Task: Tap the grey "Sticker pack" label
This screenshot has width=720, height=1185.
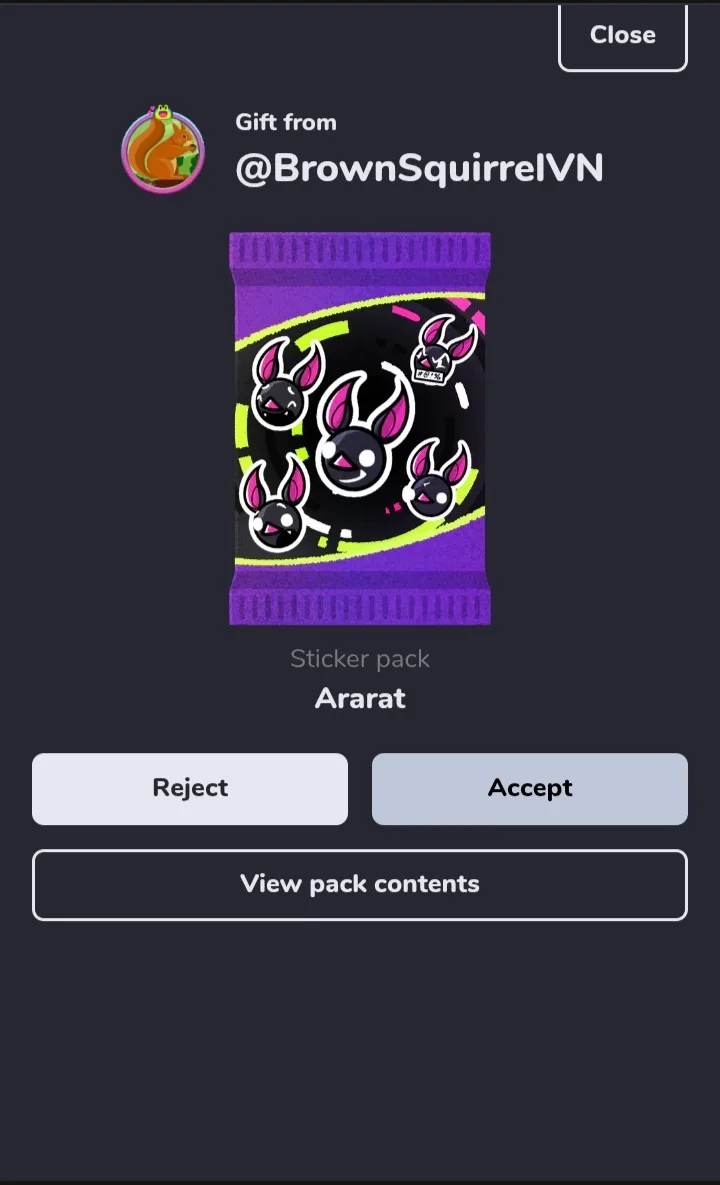Action: pyautogui.click(x=360, y=658)
